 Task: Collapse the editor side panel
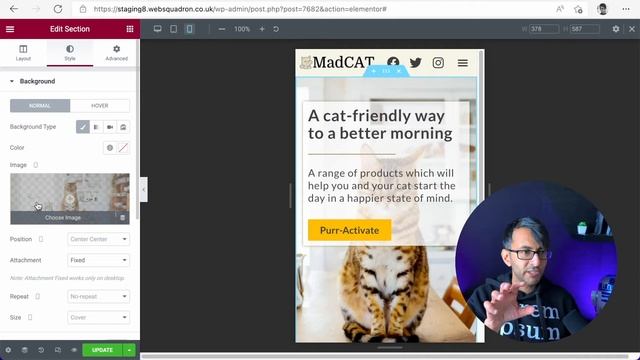tap(144, 189)
